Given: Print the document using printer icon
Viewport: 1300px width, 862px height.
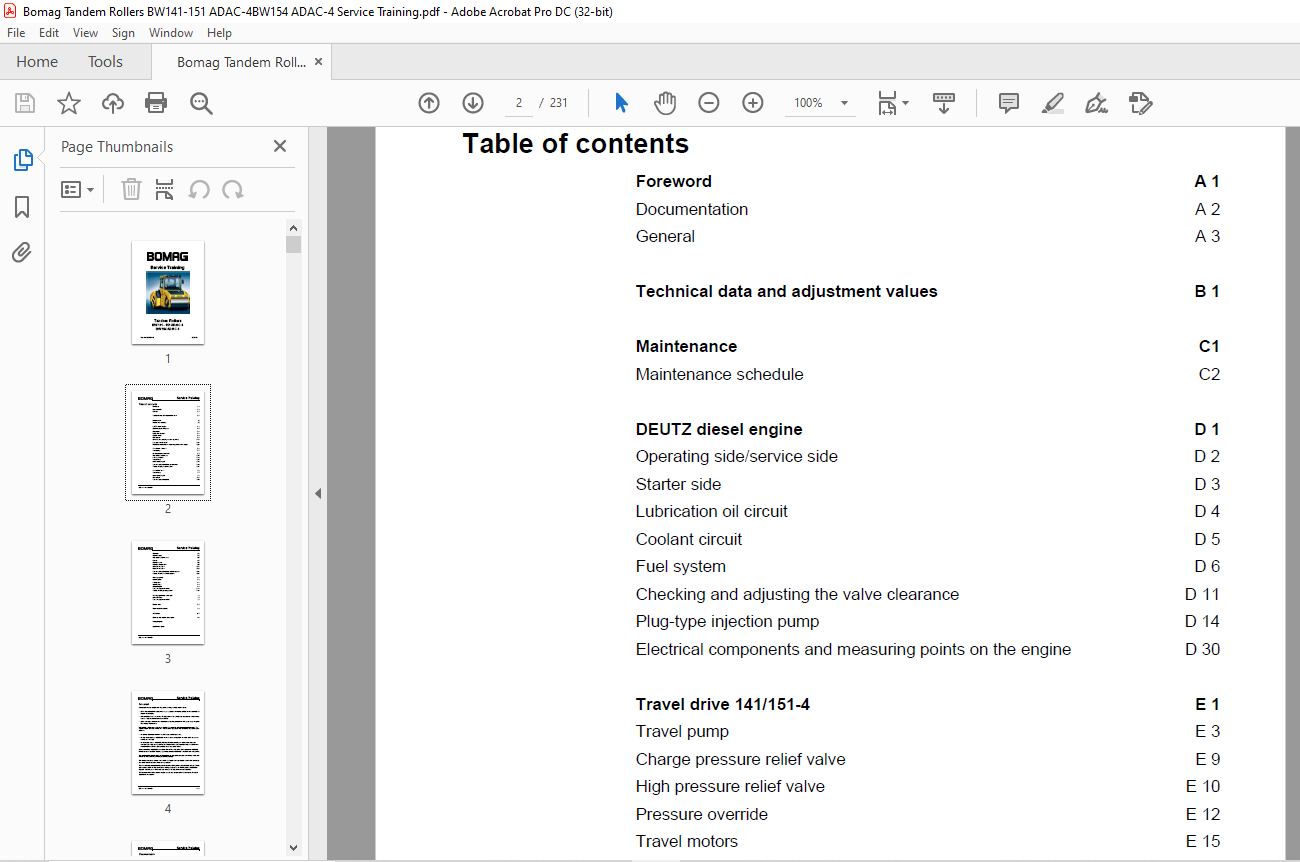Looking at the screenshot, I should click(x=156, y=103).
